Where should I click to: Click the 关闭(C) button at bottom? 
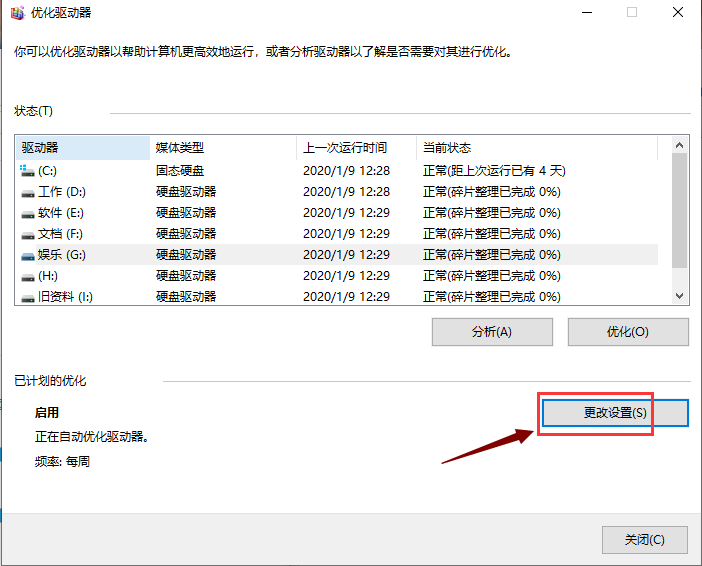click(645, 539)
